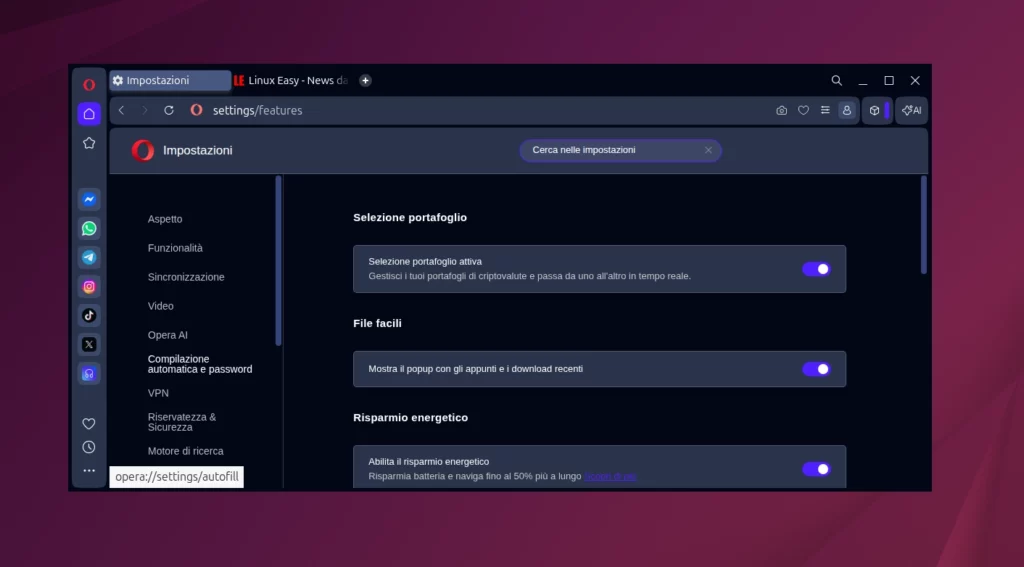
Task: Open the sidebar heart favorites icon
Action: pos(89,424)
